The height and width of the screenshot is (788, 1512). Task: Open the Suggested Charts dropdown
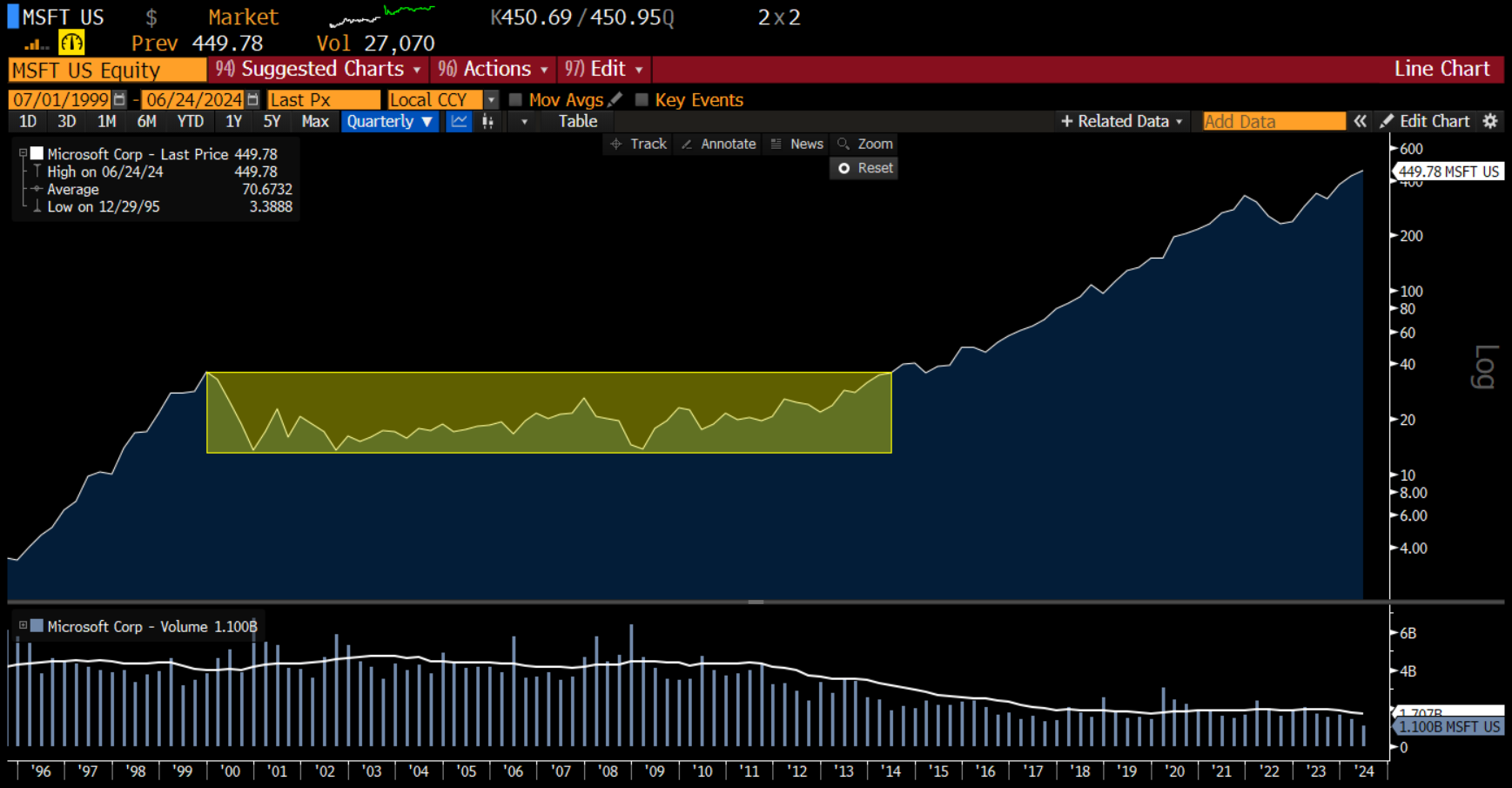point(319,69)
